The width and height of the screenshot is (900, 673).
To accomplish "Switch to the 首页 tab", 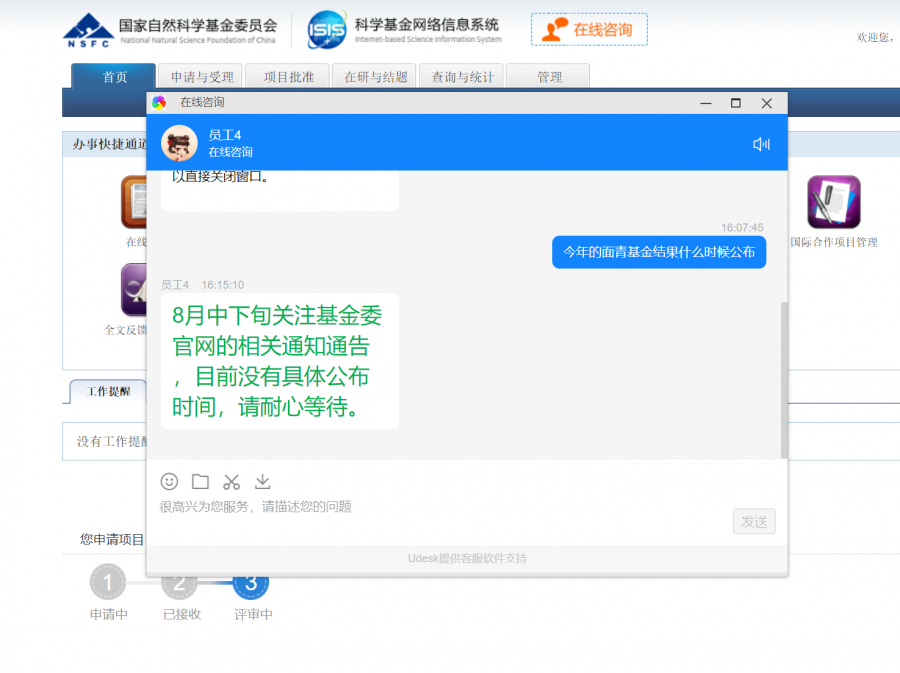I will 114,77.
